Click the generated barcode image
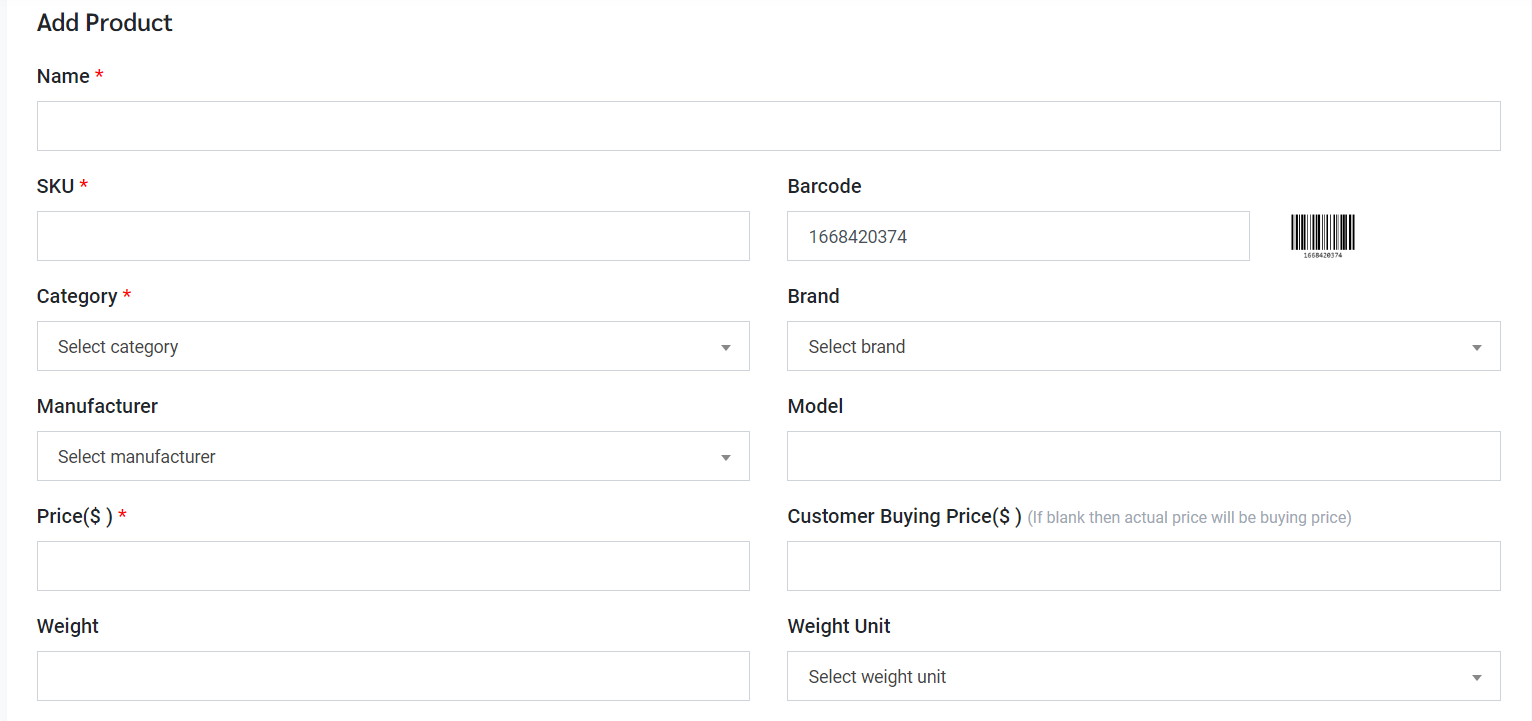The image size is (1532, 721). tap(1322, 236)
